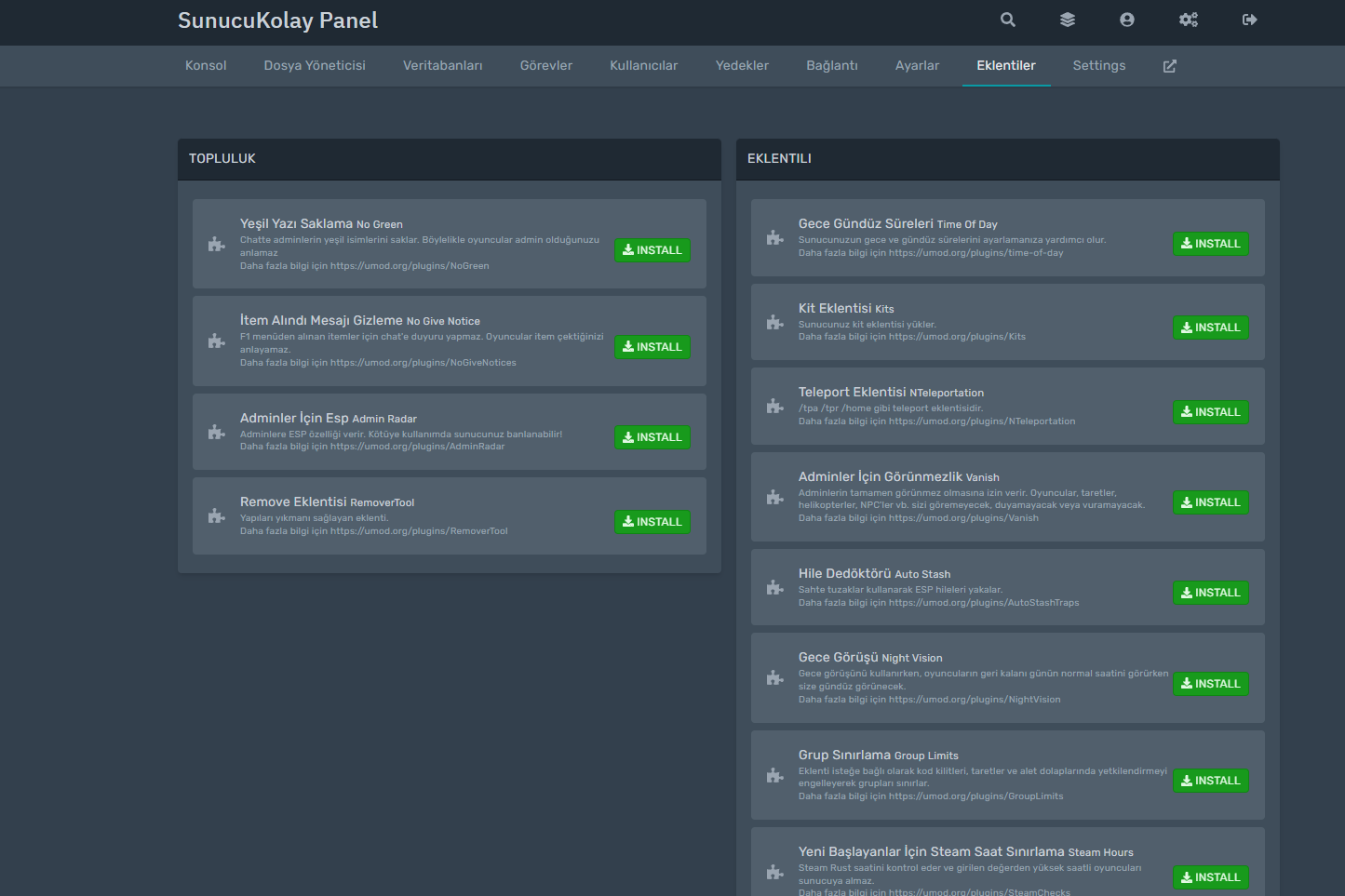
Task: Select the Eklentiler tab
Action: pos(1006,66)
